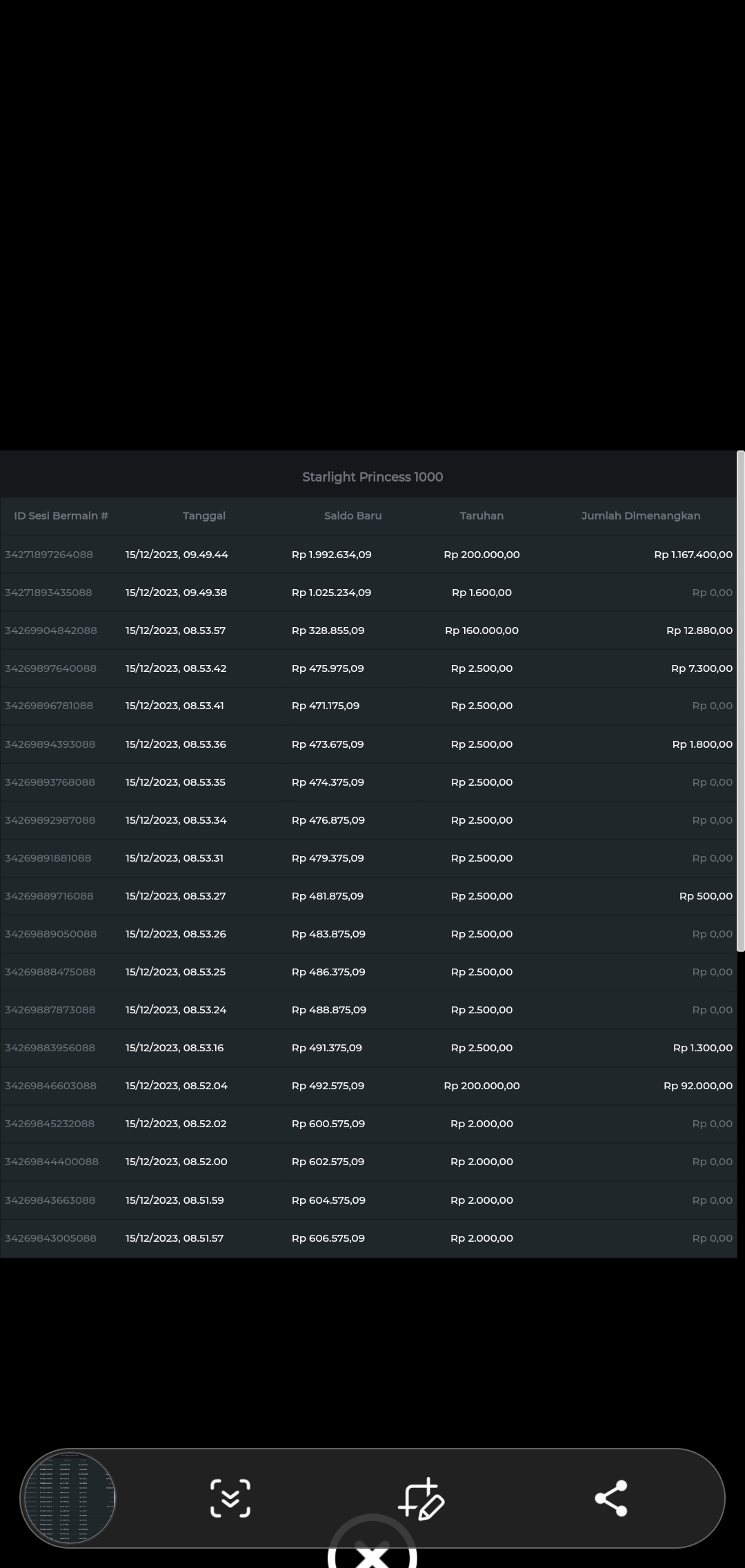Click the vertical scrollbar of the history table
This screenshot has height=1568, width=745.
click(x=740, y=701)
